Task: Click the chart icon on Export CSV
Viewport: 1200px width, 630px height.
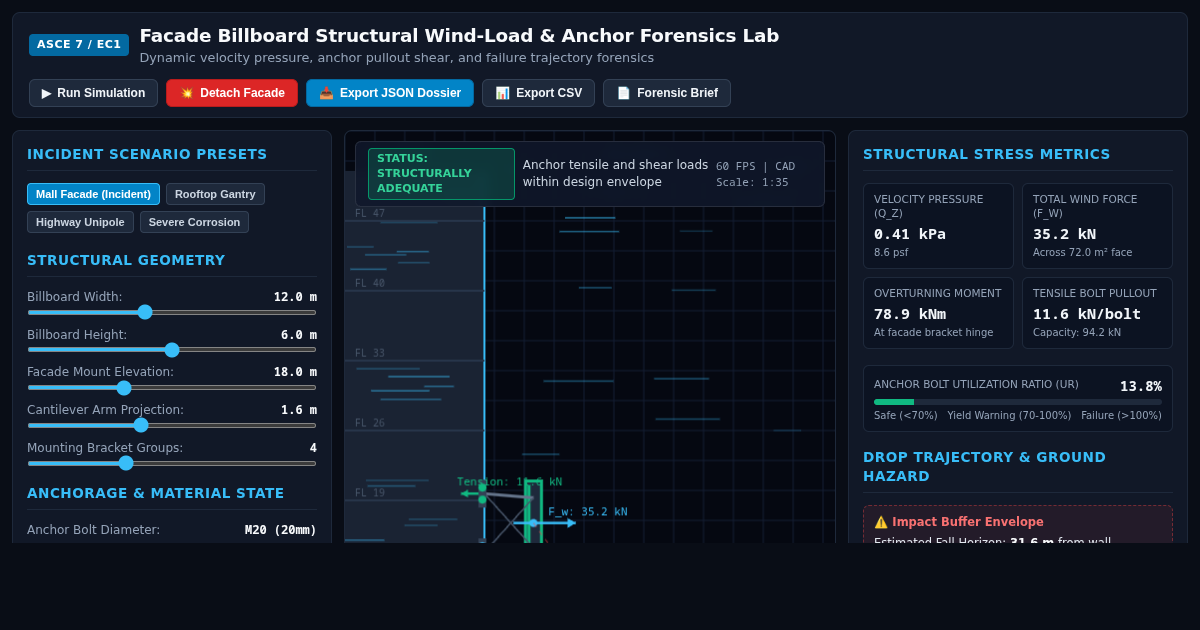Action: click(502, 93)
